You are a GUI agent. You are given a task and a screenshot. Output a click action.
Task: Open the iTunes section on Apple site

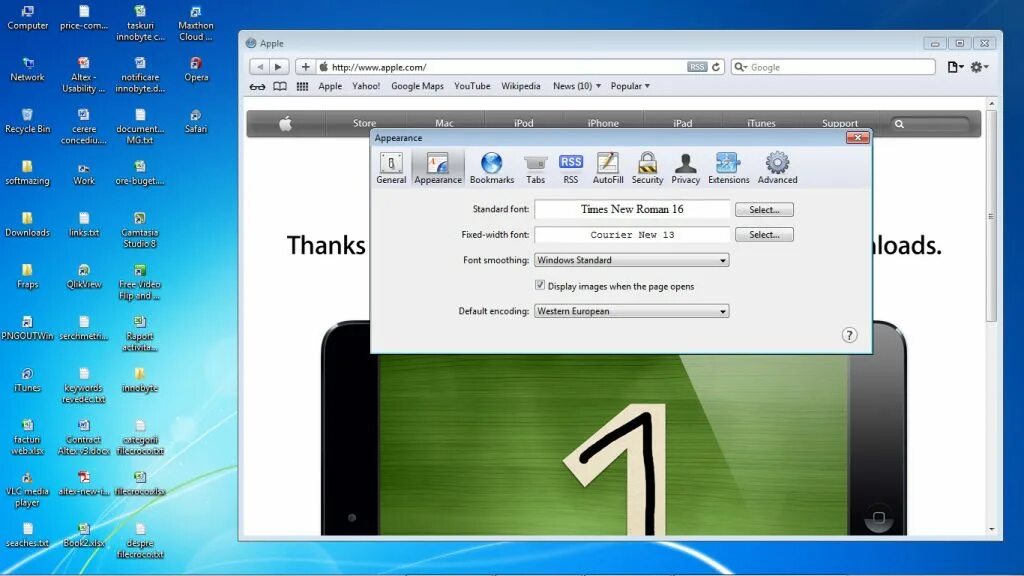[x=761, y=123]
